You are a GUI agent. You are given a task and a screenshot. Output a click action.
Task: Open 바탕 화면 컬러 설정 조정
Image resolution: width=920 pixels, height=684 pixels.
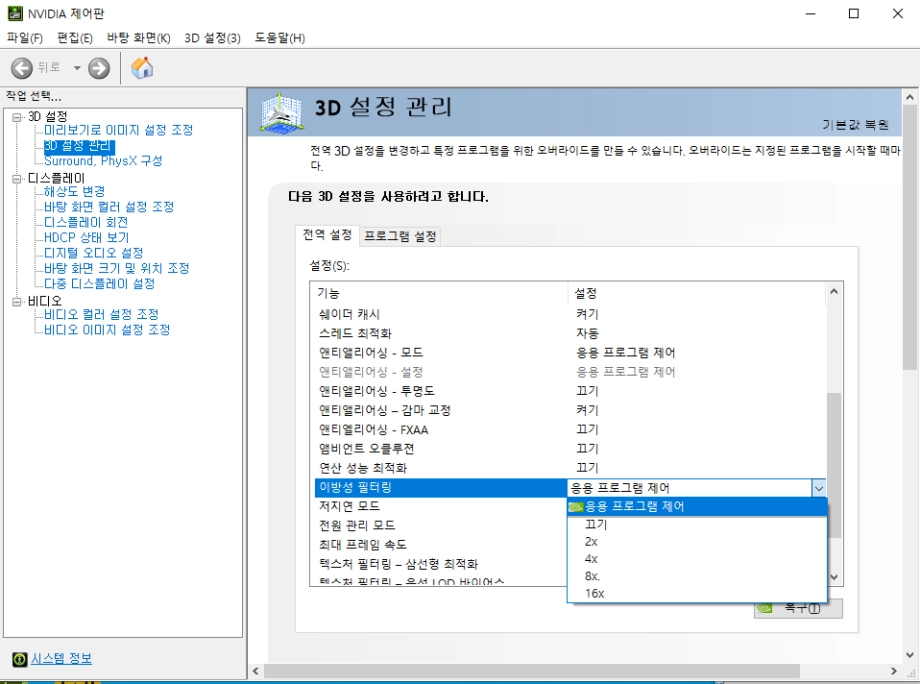(109, 206)
